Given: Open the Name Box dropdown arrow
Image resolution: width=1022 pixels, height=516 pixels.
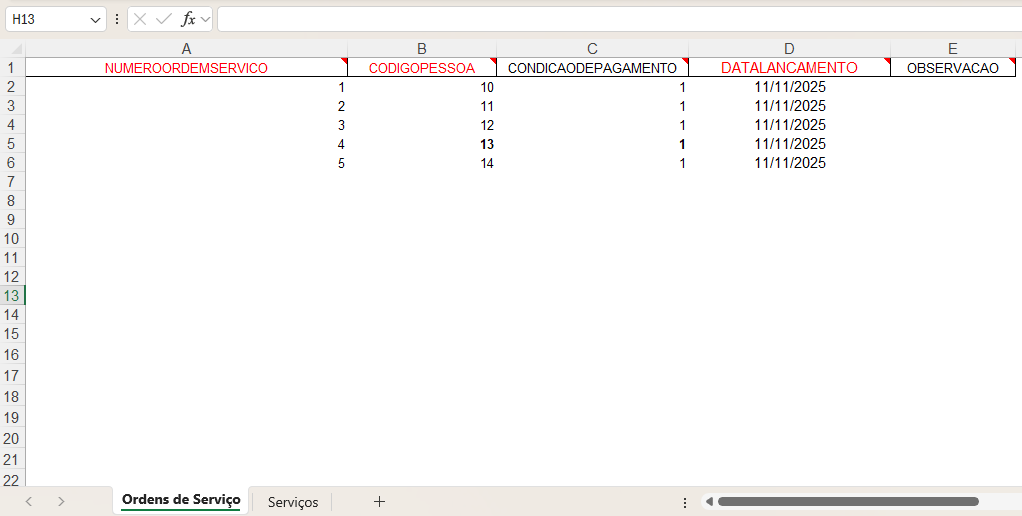Looking at the screenshot, I should pyautogui.click(x=96, y=19).
